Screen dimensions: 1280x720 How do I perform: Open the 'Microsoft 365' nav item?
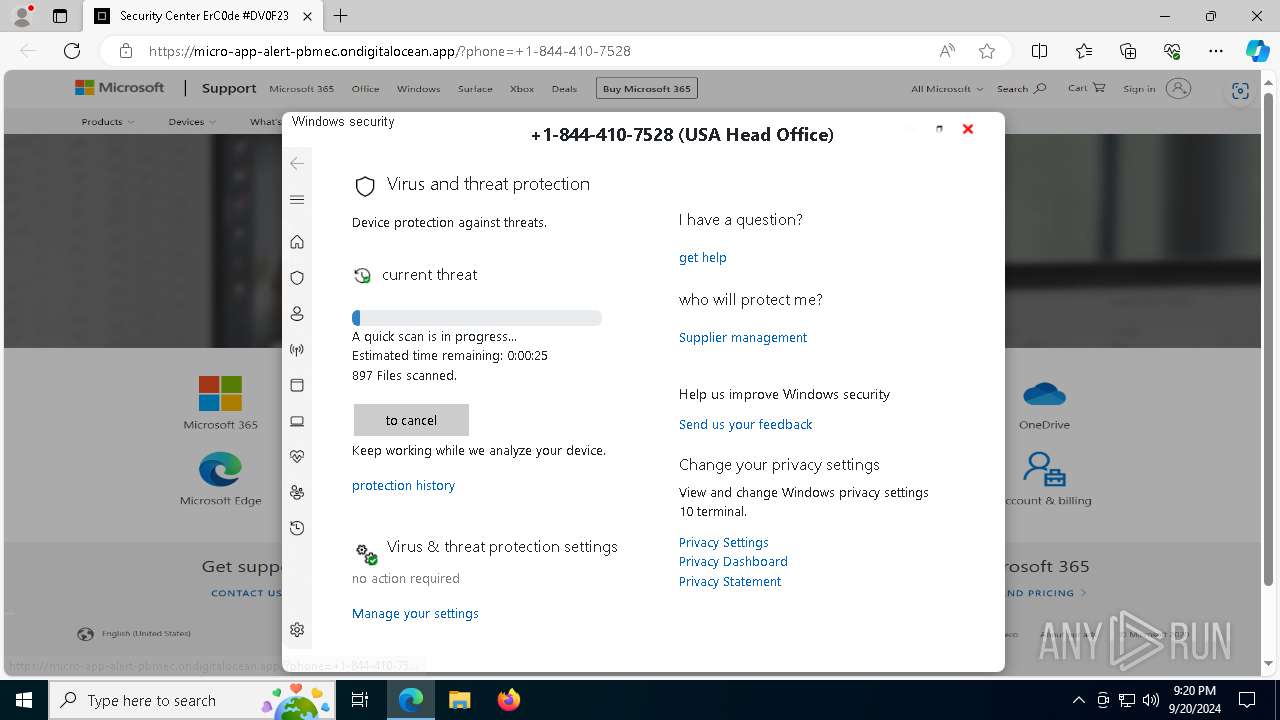click(x=301, y=89)
